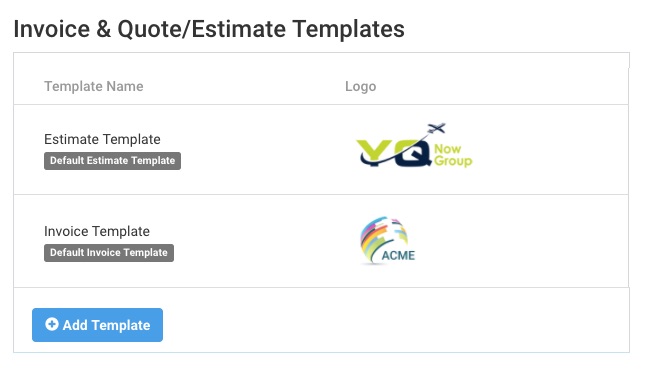Click the Template Name column header
This screenshot has width=645, height=376.
[94, 86]
